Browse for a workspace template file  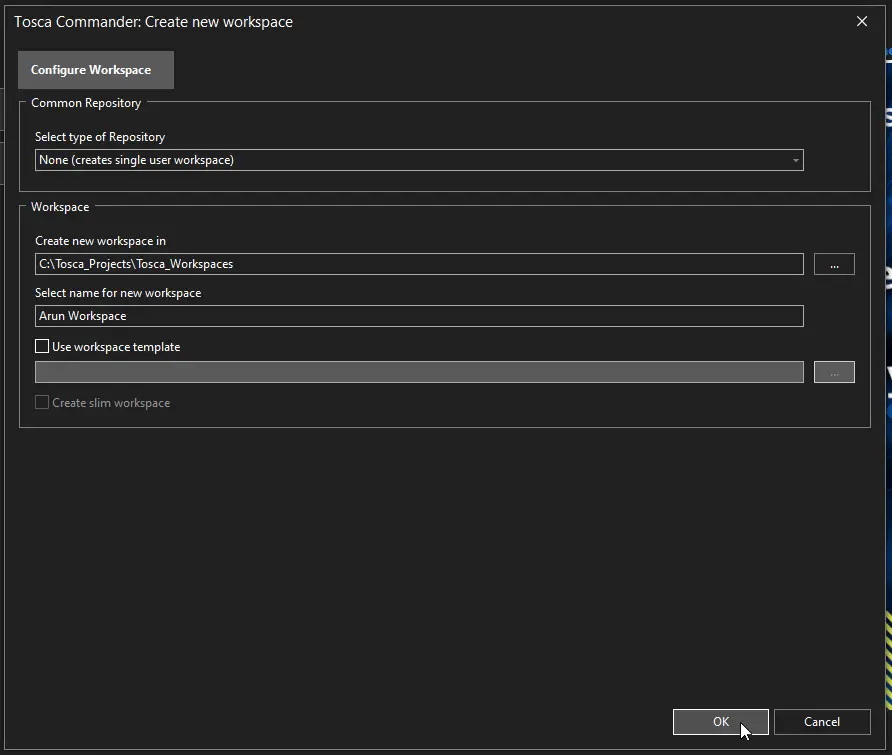point(834,372)
